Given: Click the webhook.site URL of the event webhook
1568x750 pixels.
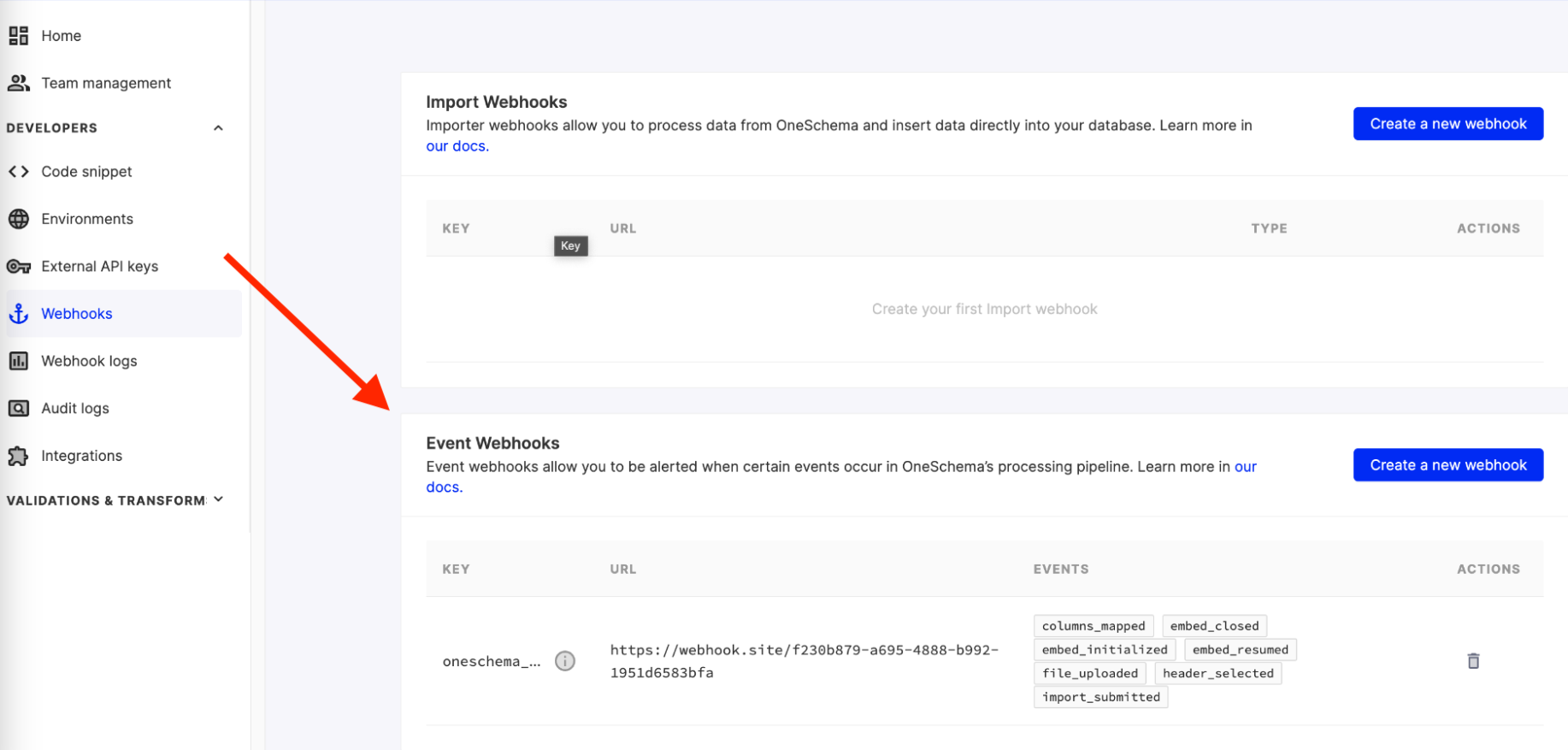Looking at the screenshot, I should 805,661.
